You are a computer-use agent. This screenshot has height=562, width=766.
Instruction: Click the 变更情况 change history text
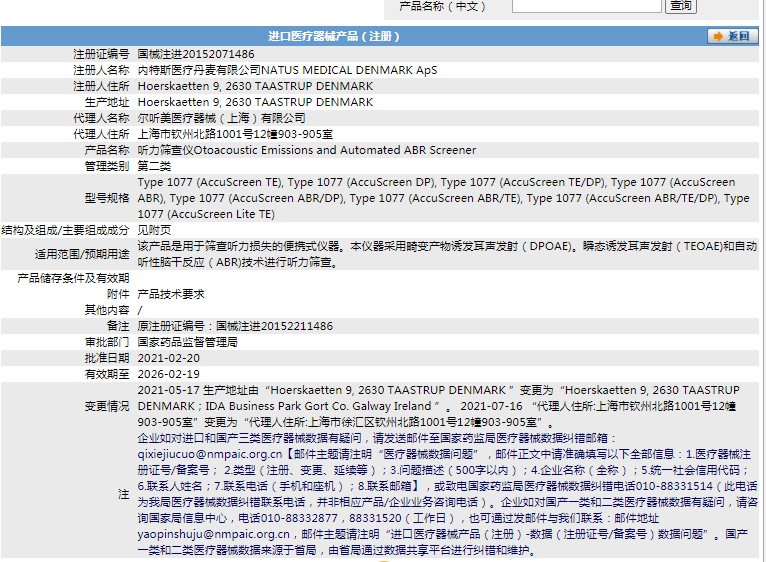(439, 406)
